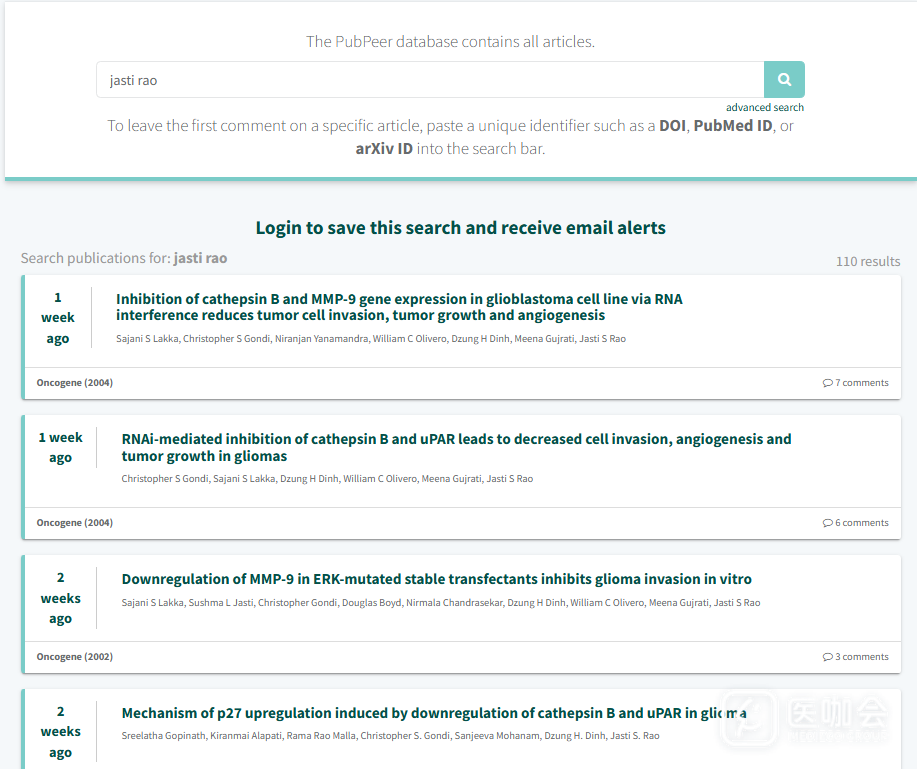Click author list starting with Christopher S Gondi
The image size is (917, 769).
click(x=327, y=479)
